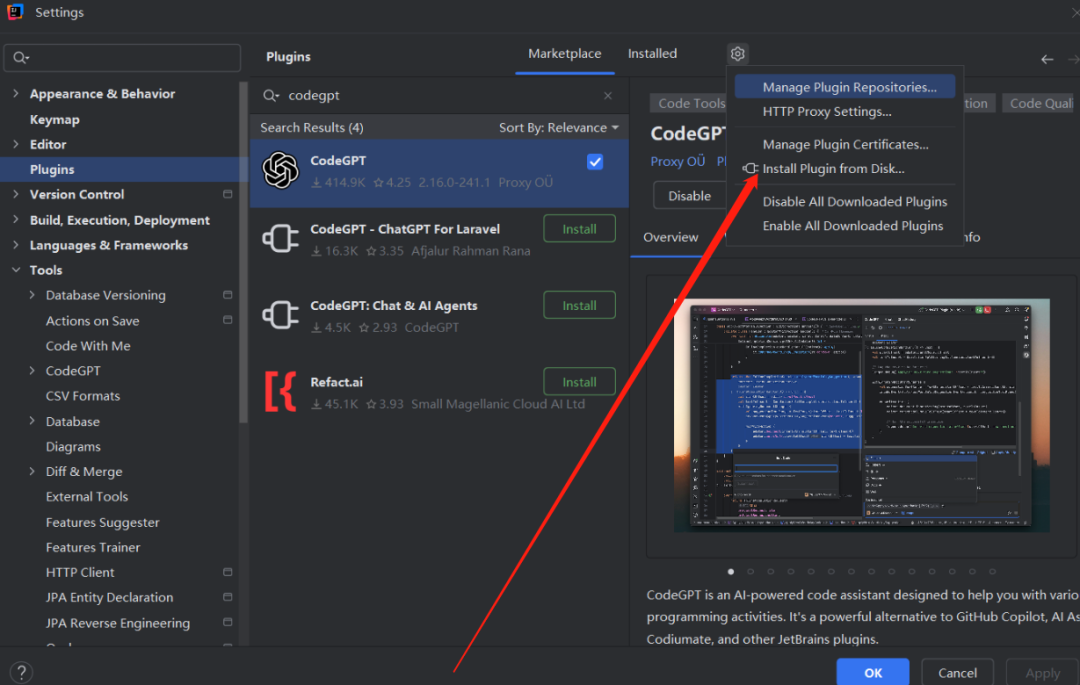This screenshot has width=1080, height=685.
Task: Click project-level icon beside Database Versioning
Action: pos(227,295)
